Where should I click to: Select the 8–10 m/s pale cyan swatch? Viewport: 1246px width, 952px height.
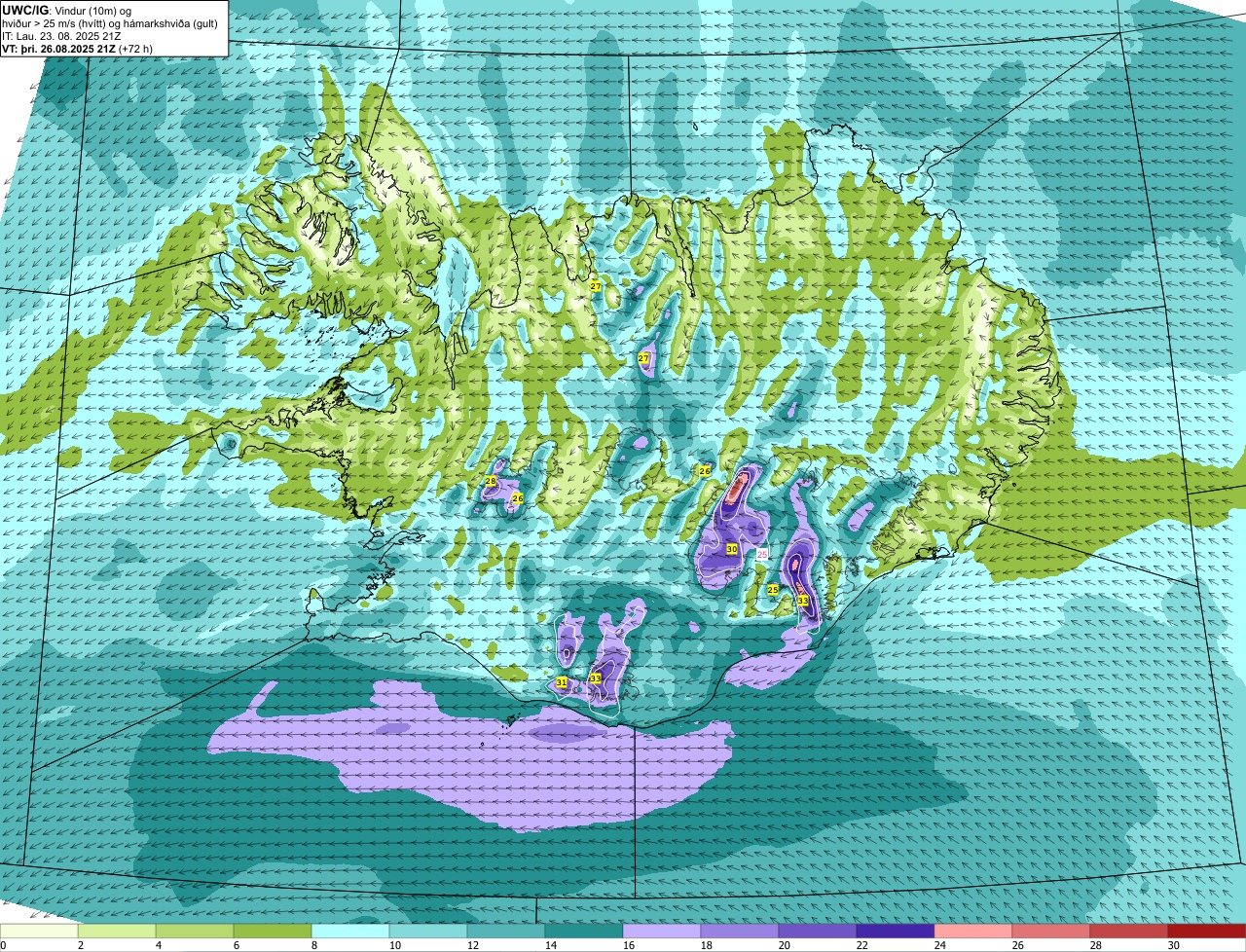coord(350,931)
